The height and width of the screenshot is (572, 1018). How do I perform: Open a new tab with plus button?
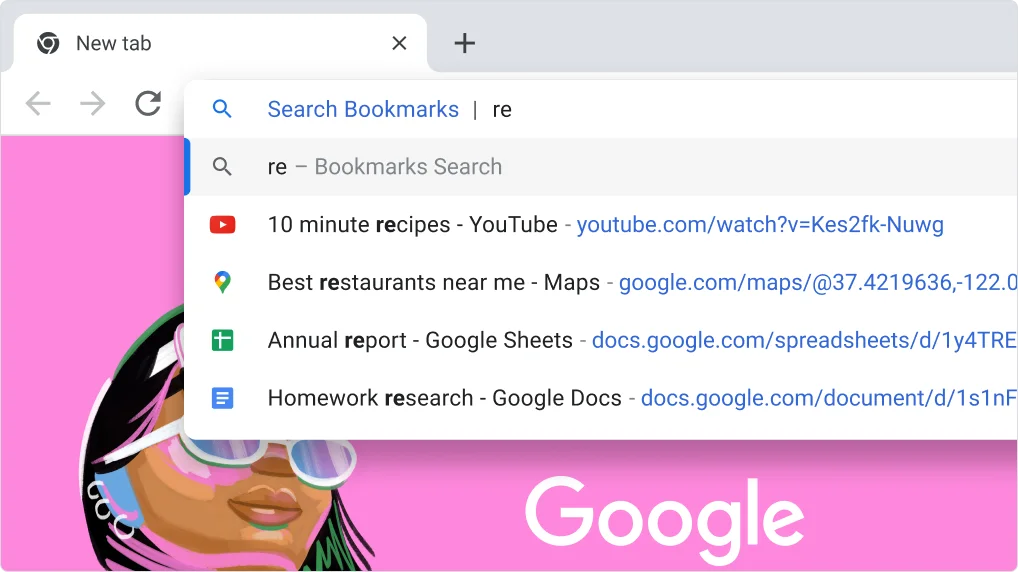coord(464,44)
